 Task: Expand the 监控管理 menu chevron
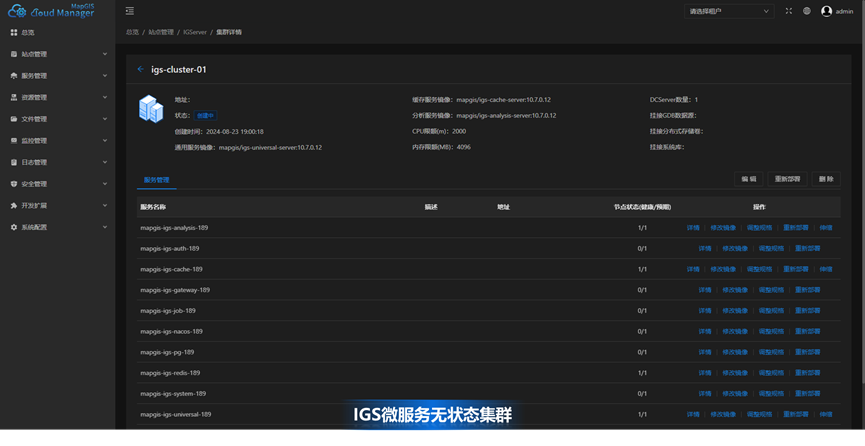point(105,141)
